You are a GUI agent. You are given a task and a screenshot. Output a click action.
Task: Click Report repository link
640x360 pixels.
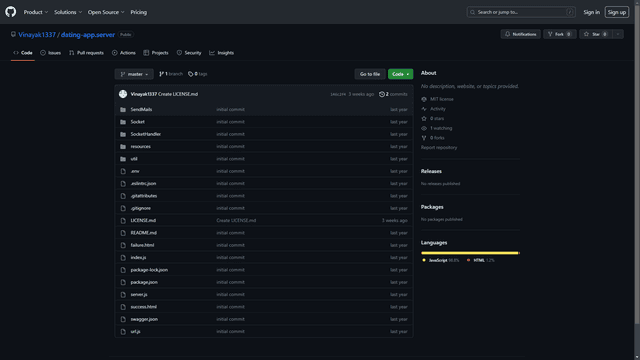(439, 147)
